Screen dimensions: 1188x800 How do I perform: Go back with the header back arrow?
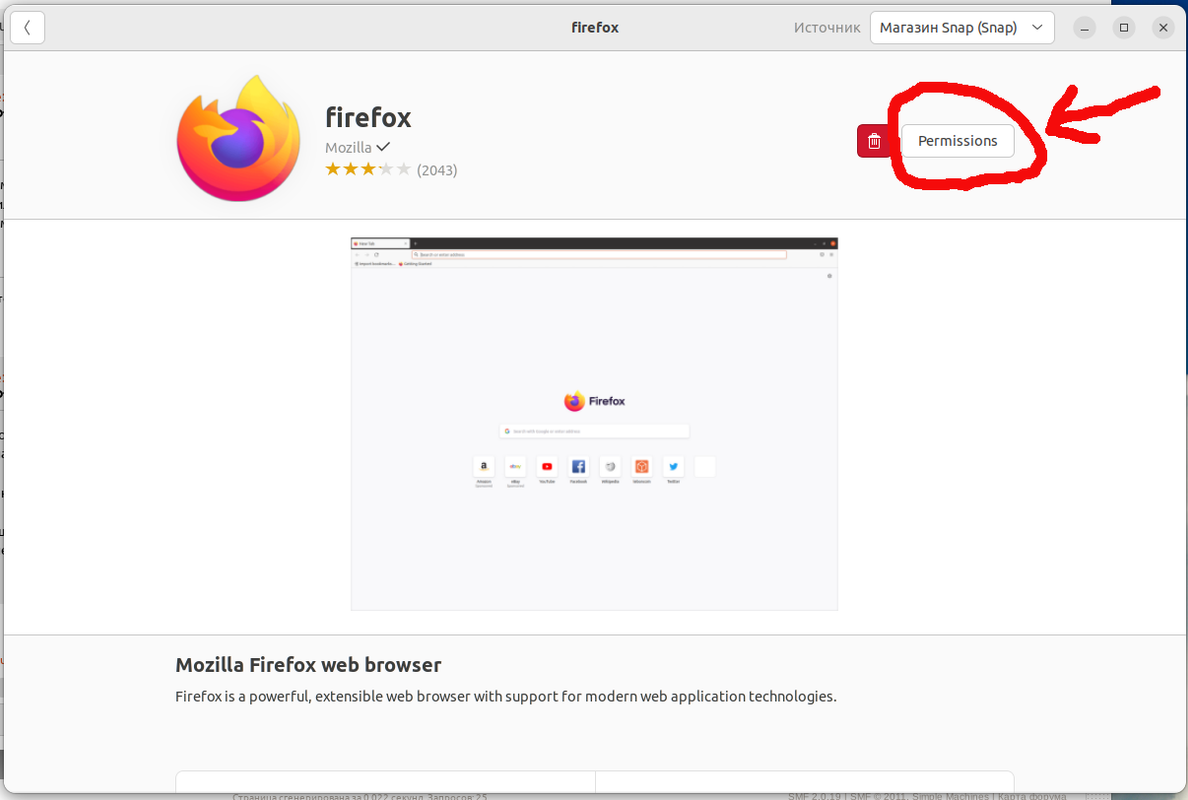tap(27, 28)
